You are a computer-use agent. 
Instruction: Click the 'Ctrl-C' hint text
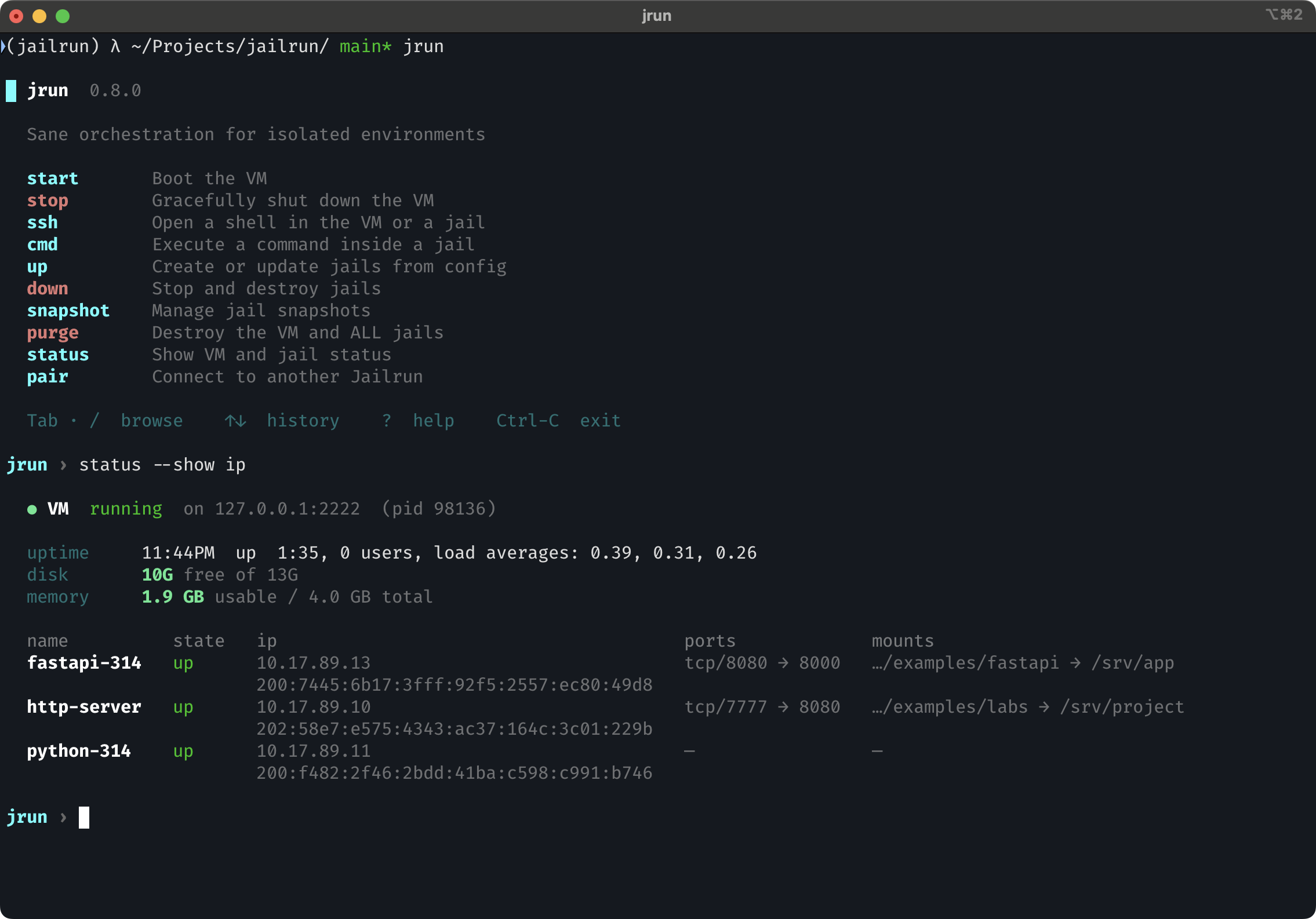click(x=528, y=421)
